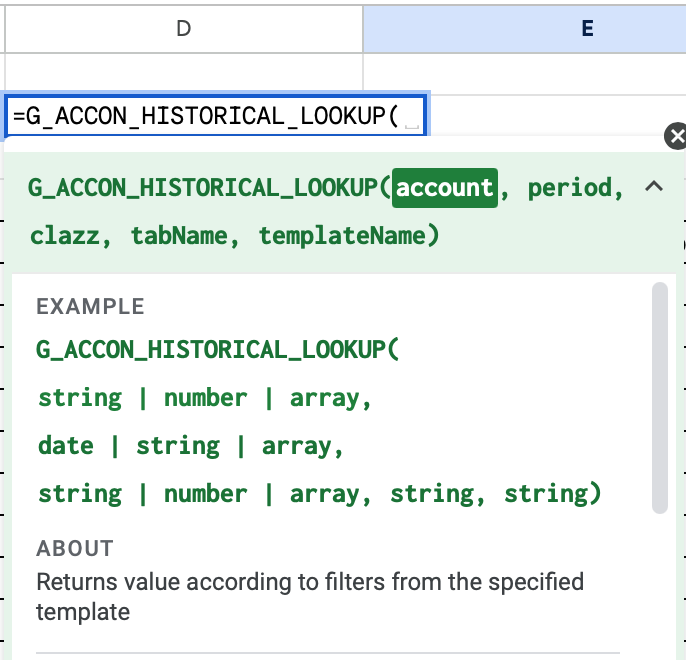
Task: Click the description 'Returns value according to filters'
Action: (x=211, y=582)
